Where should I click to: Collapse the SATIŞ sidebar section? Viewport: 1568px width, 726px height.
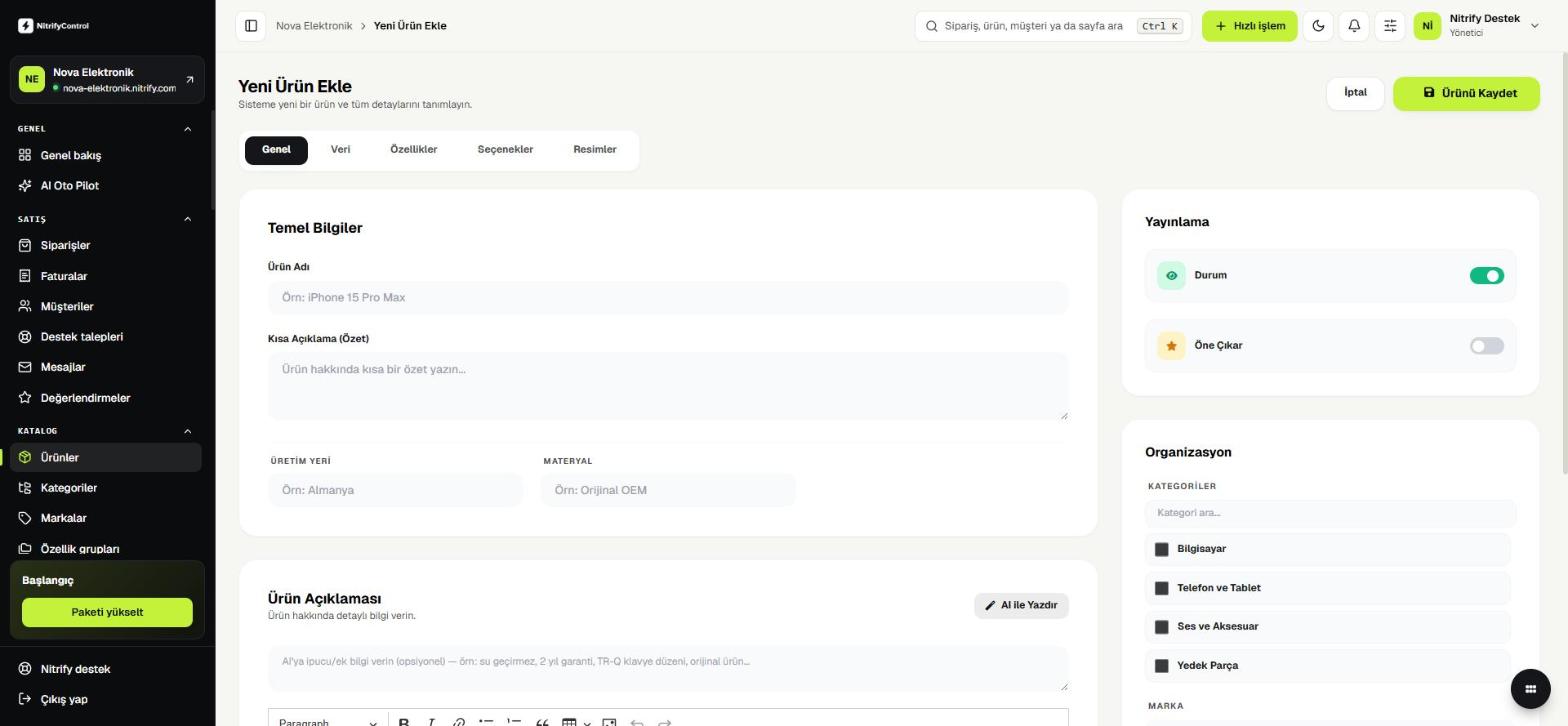coord(187,219)
